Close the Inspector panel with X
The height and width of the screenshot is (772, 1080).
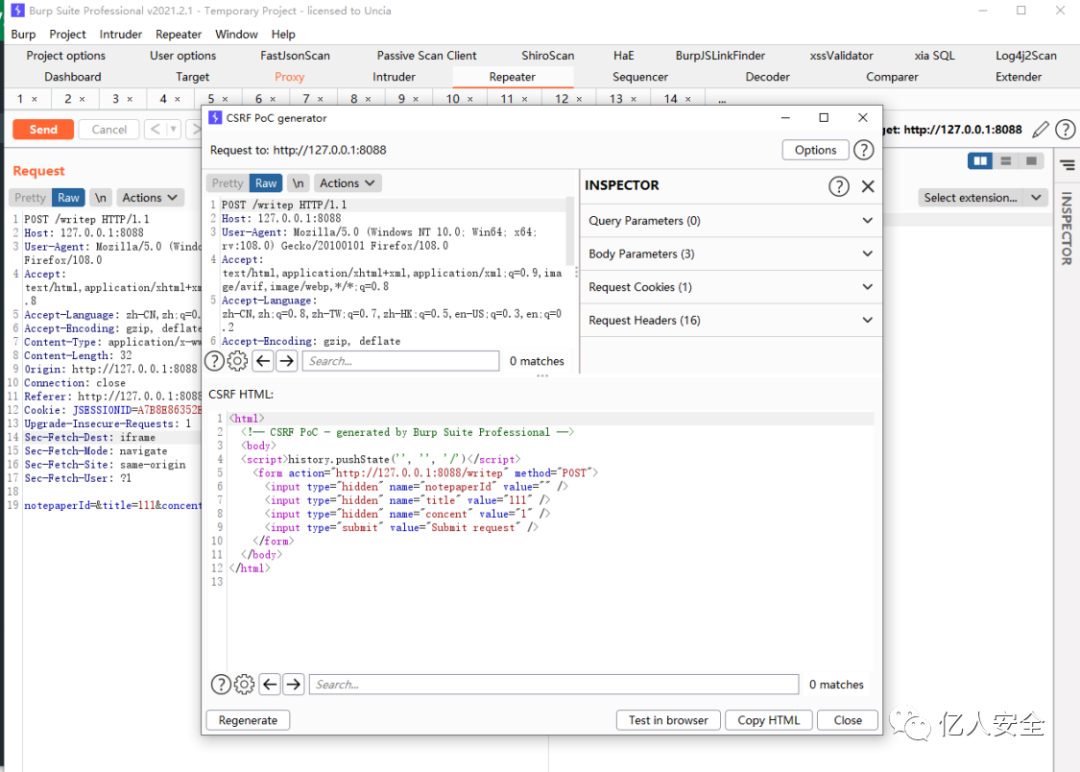pos(868,186)
